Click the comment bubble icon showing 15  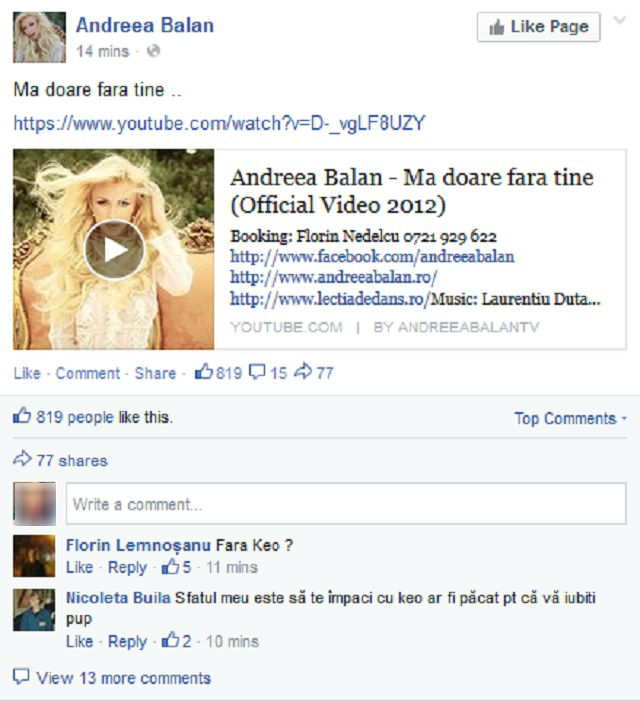(x=257, y=373)
